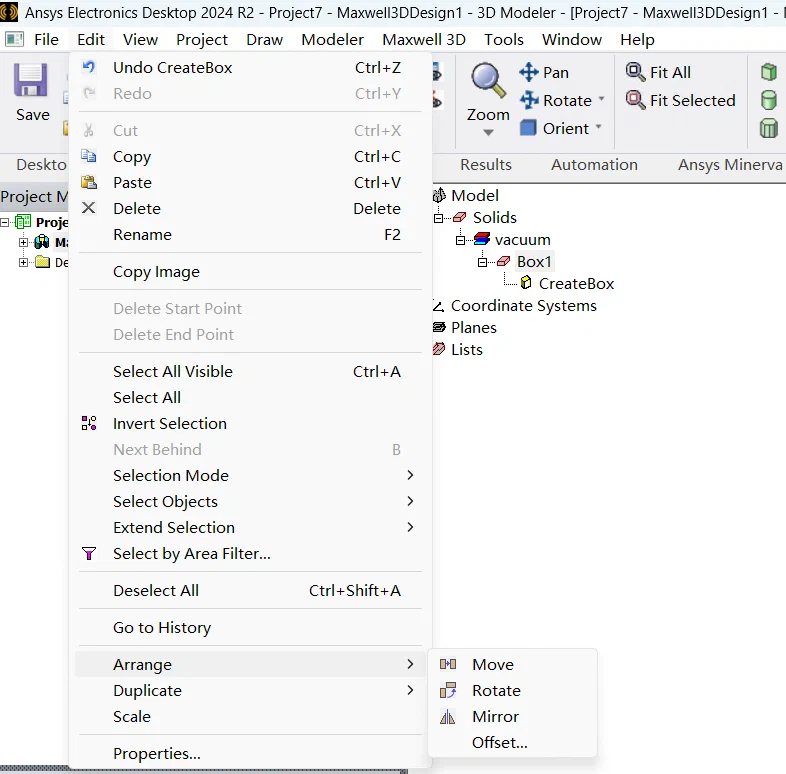The width and height of the screenshot is (786, 774).
Task: Click the Pan arrows icon
Action: click(x=528, y=72)
